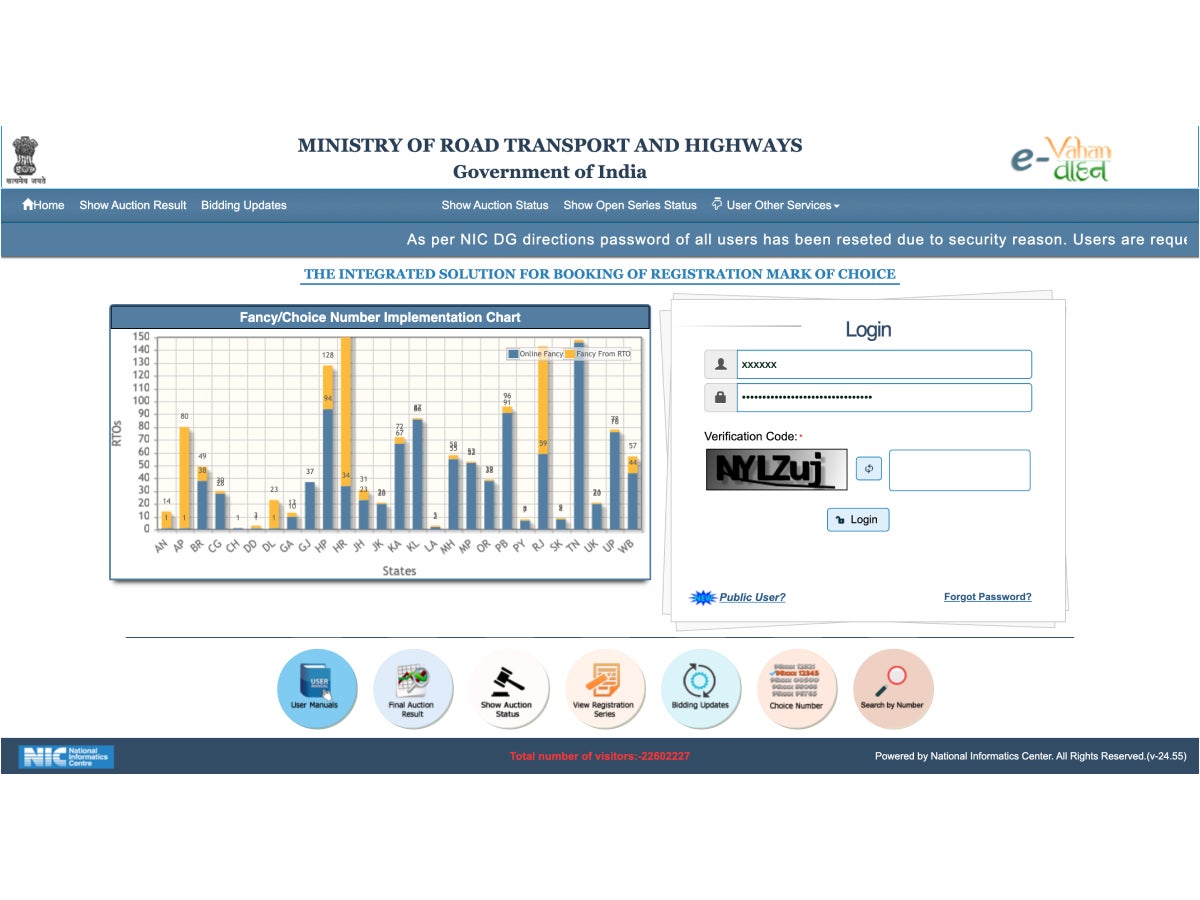Viewport: 1200px width, 900px height.
Task: Click the e-Vahan logo
Action: (1059, 160)
